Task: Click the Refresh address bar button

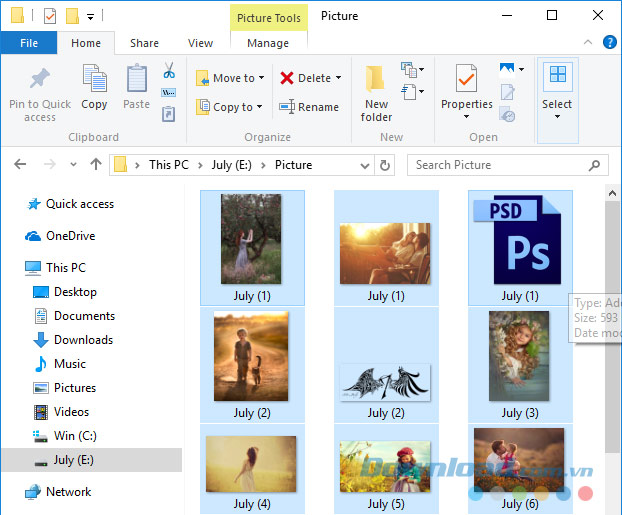Action: 385,165
